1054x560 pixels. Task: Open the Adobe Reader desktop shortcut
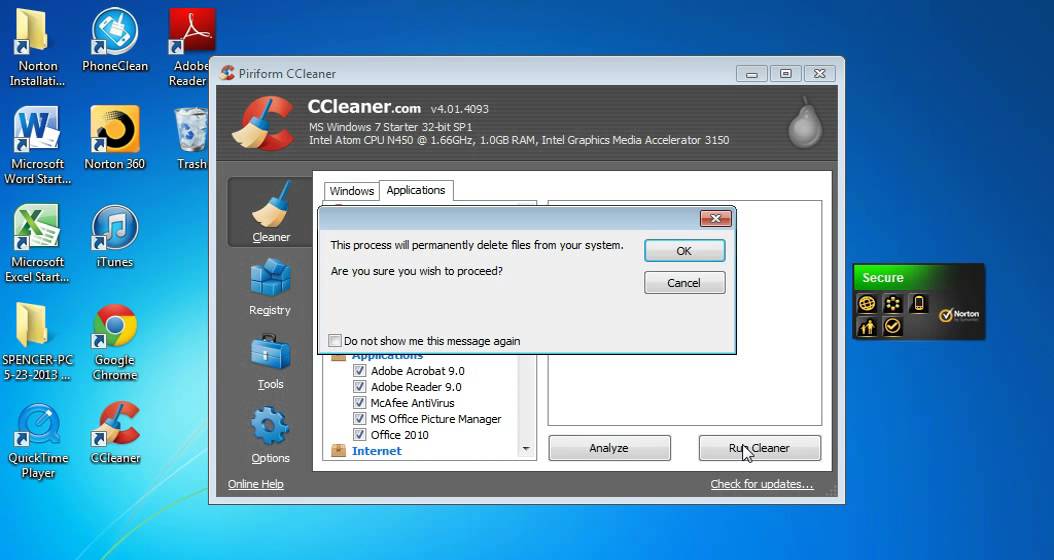point(190,48)
